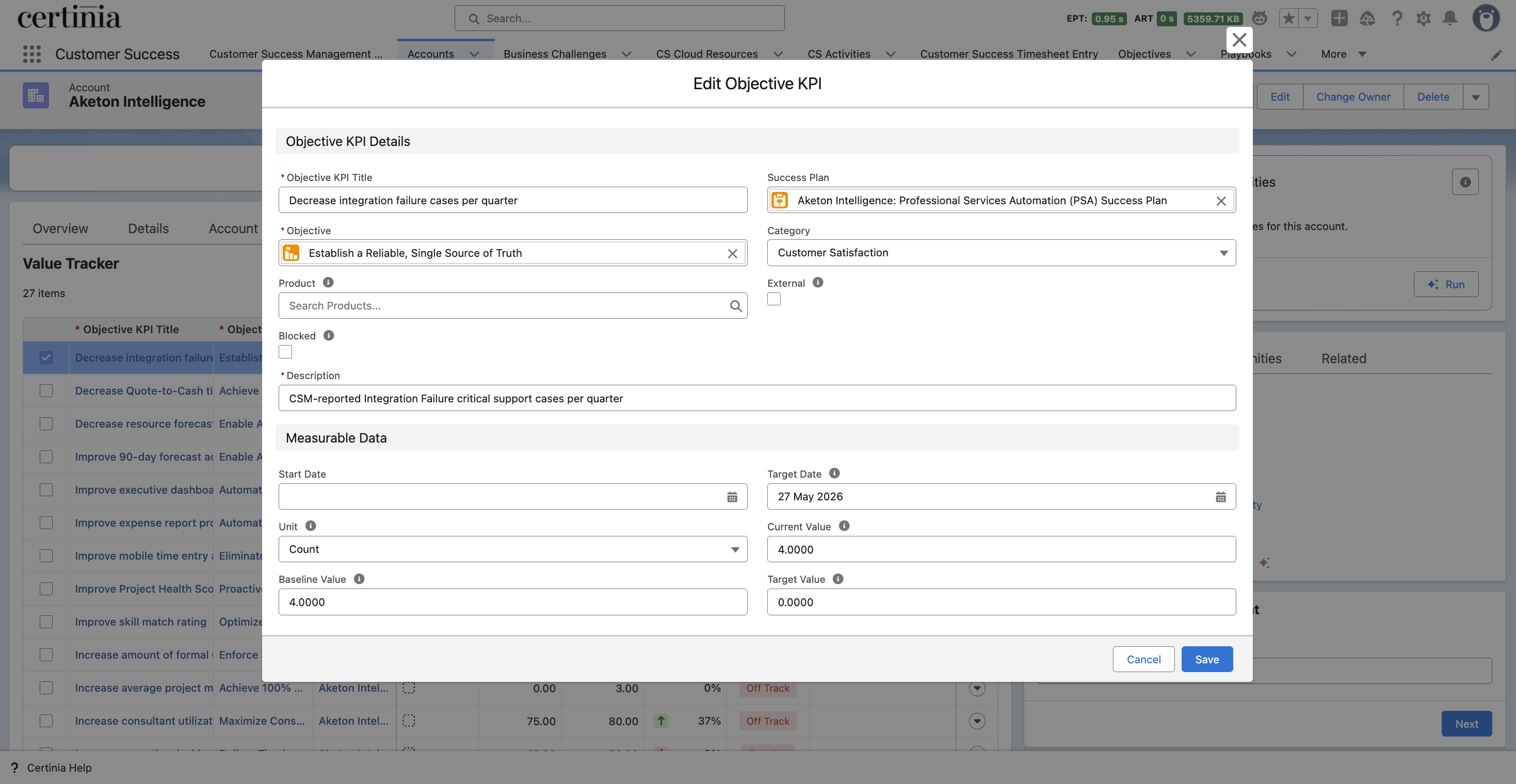Expand the Business Challenges tab chevron
This screenshot has width=1516, height=784.
[626, 54]
